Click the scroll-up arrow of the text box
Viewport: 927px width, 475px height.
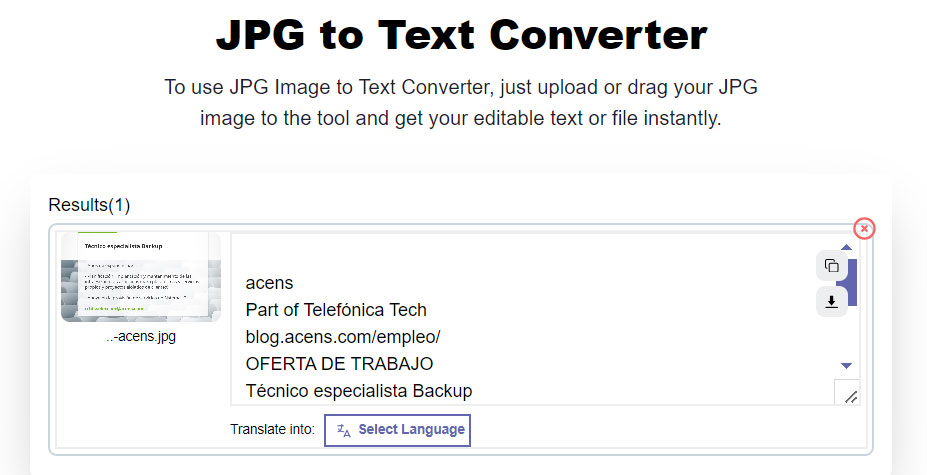pos(847,247)
